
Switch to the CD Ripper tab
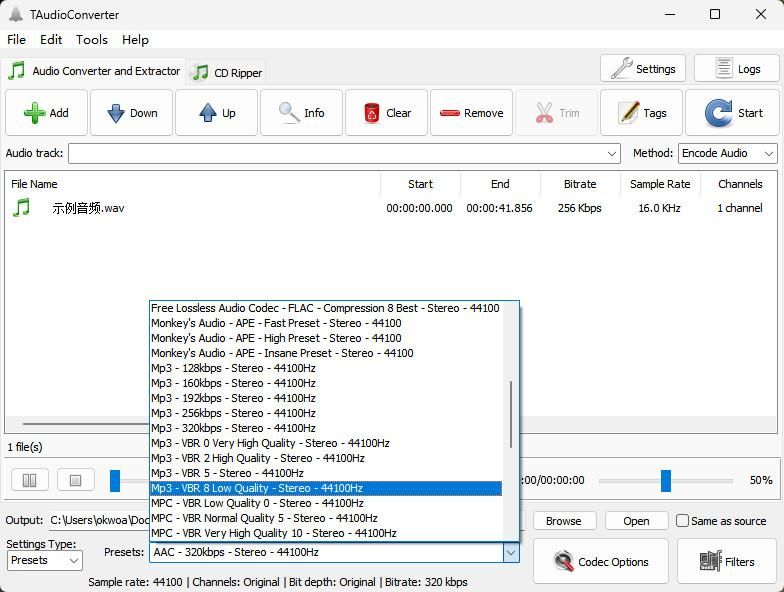[228, 73]
